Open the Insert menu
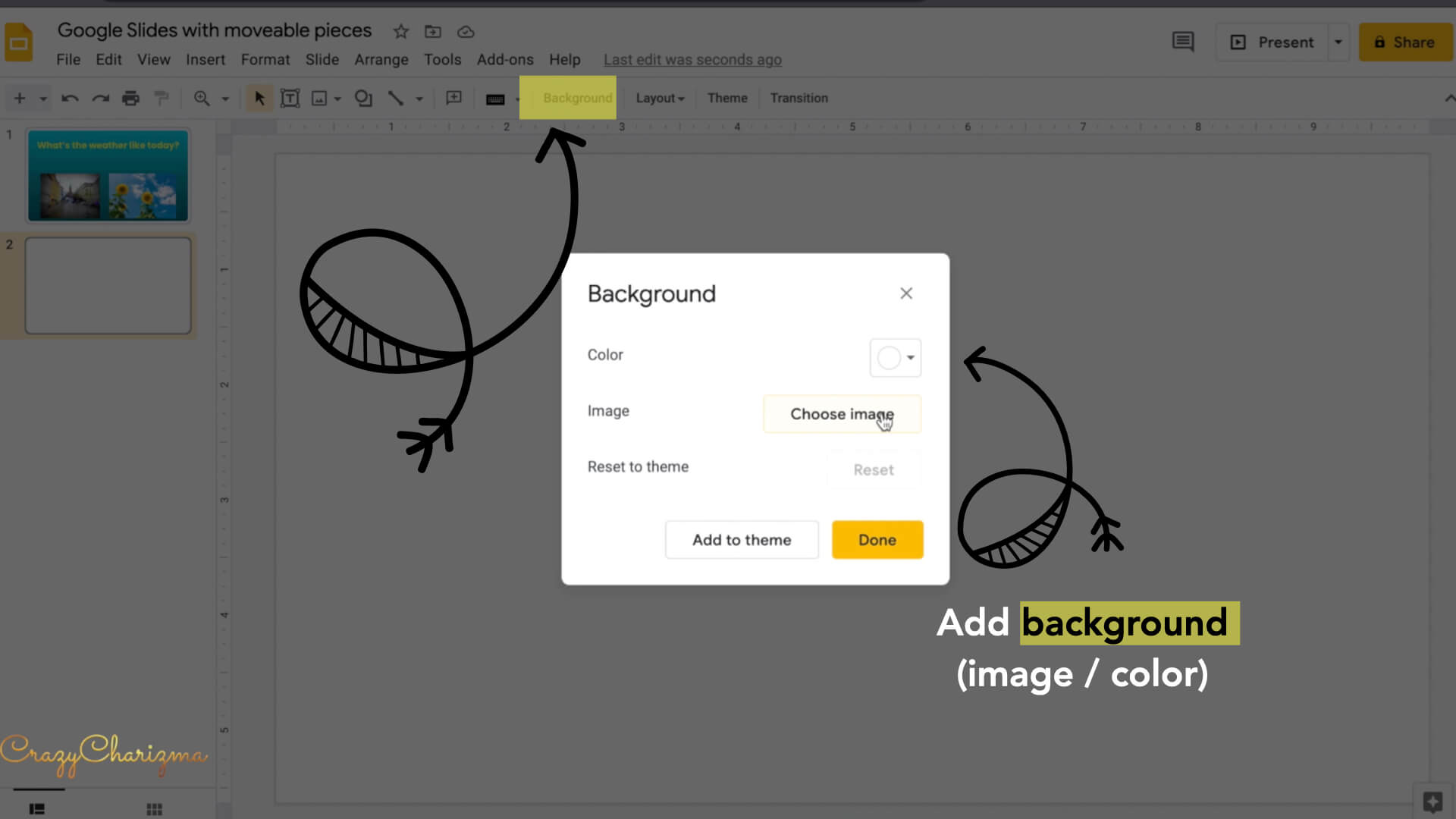The height and width of the screenshot is (819, 1456). coord(206,59)
